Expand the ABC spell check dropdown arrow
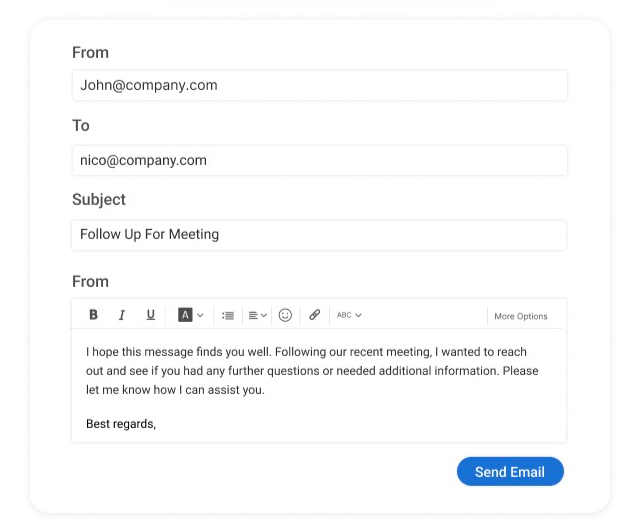The height and width of the screenshot is (527, 635). click(x=358, y=315)
